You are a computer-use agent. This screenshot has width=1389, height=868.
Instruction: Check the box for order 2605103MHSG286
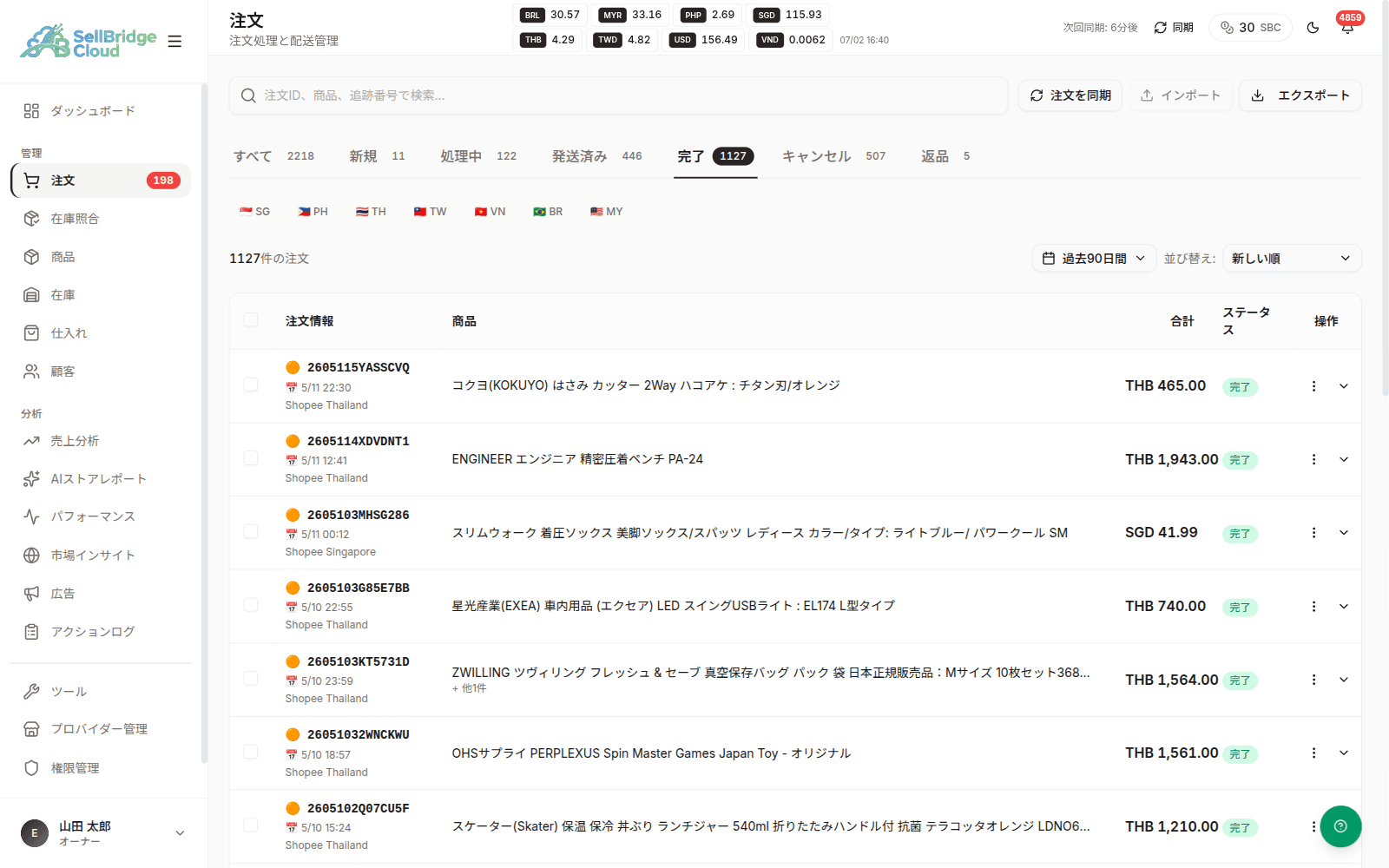pyautogui.click(x=251, y=531)
